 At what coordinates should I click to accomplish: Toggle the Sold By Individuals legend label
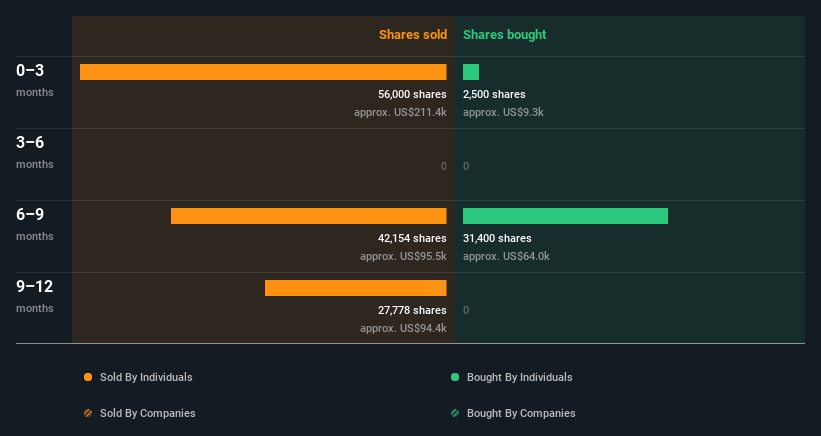coord(146,377)
